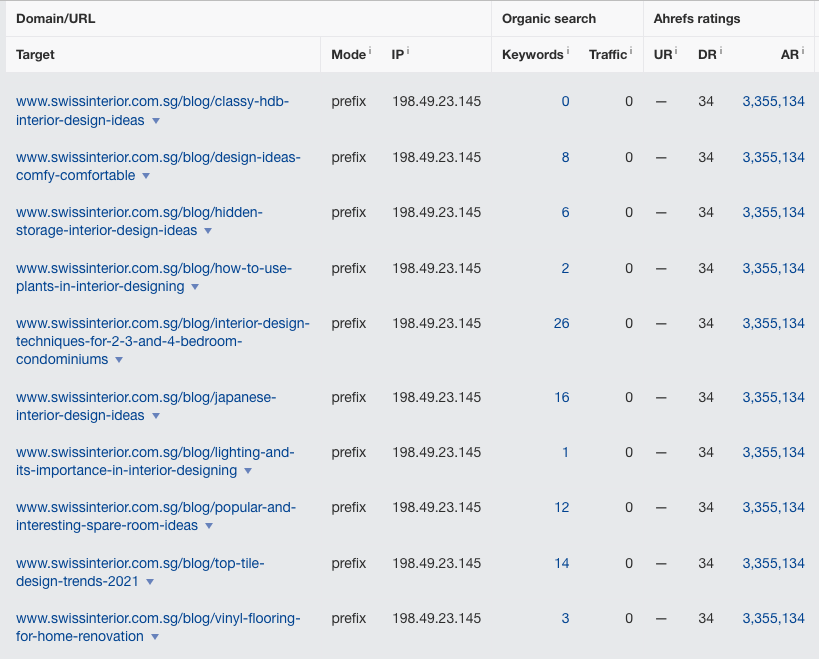819x659 pixels.
Task: Click keyword count 26 for condominiums page
Action: 561,323
